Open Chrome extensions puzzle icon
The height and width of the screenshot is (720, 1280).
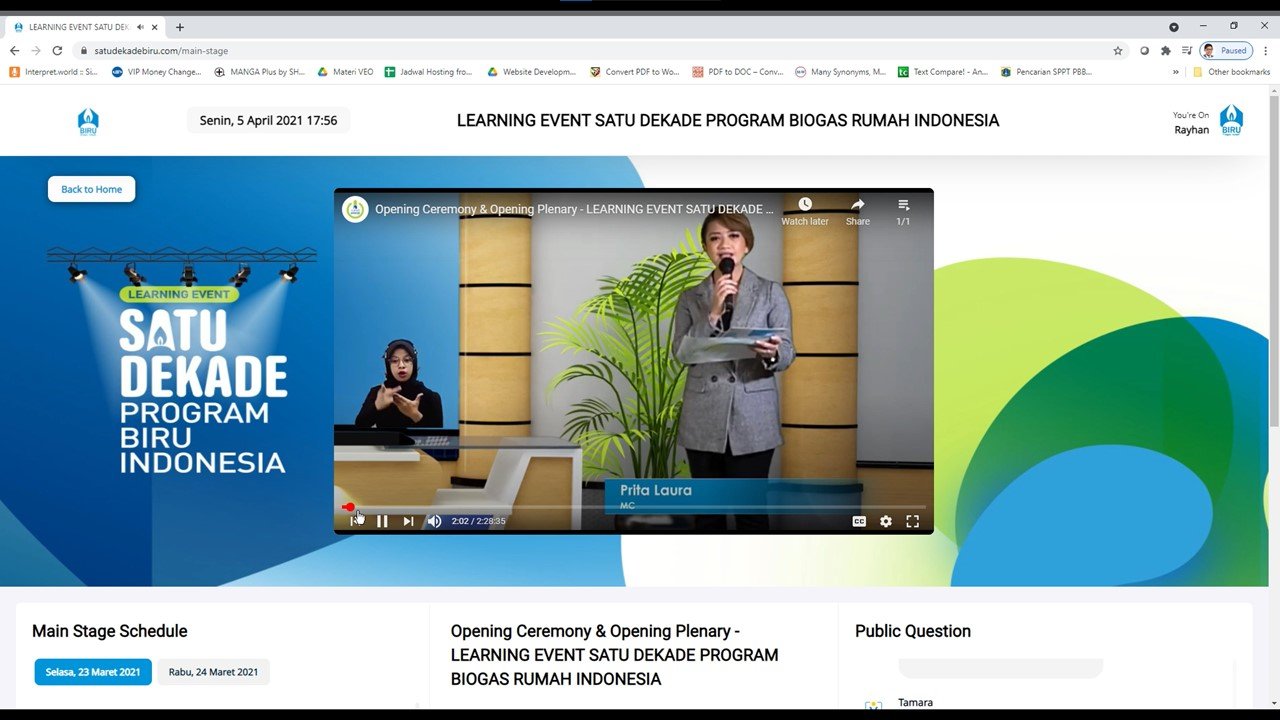(x=1165, y=51)
